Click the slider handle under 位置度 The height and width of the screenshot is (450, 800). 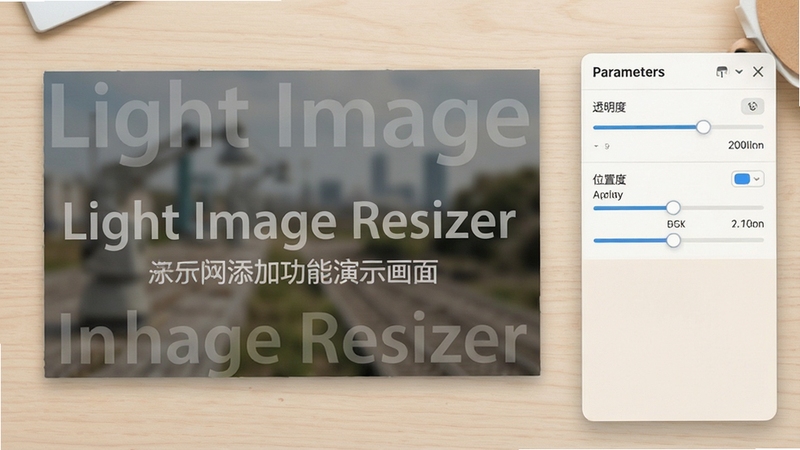coord(673,208)
